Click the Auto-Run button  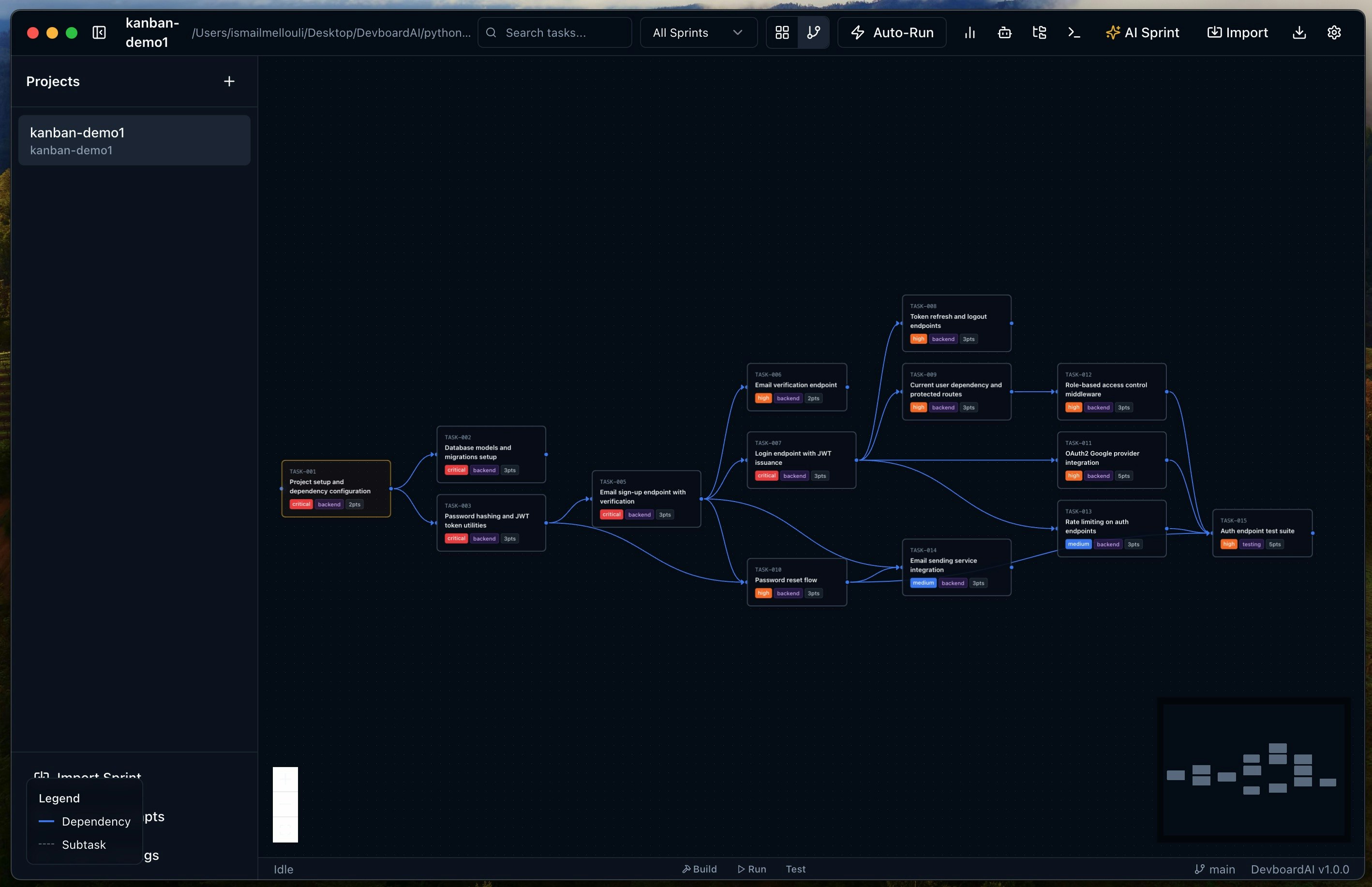pos(892,33)
